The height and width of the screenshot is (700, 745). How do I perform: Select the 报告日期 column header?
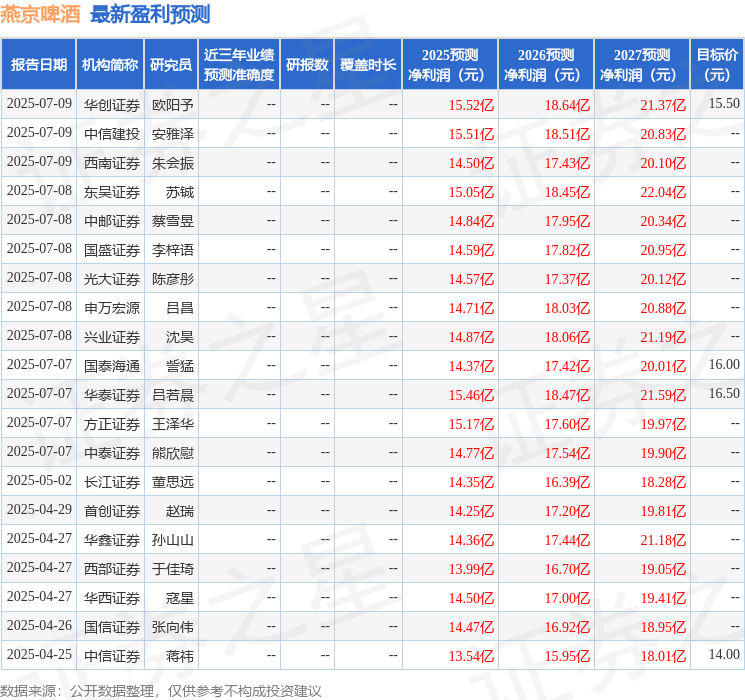pos(38,65)
